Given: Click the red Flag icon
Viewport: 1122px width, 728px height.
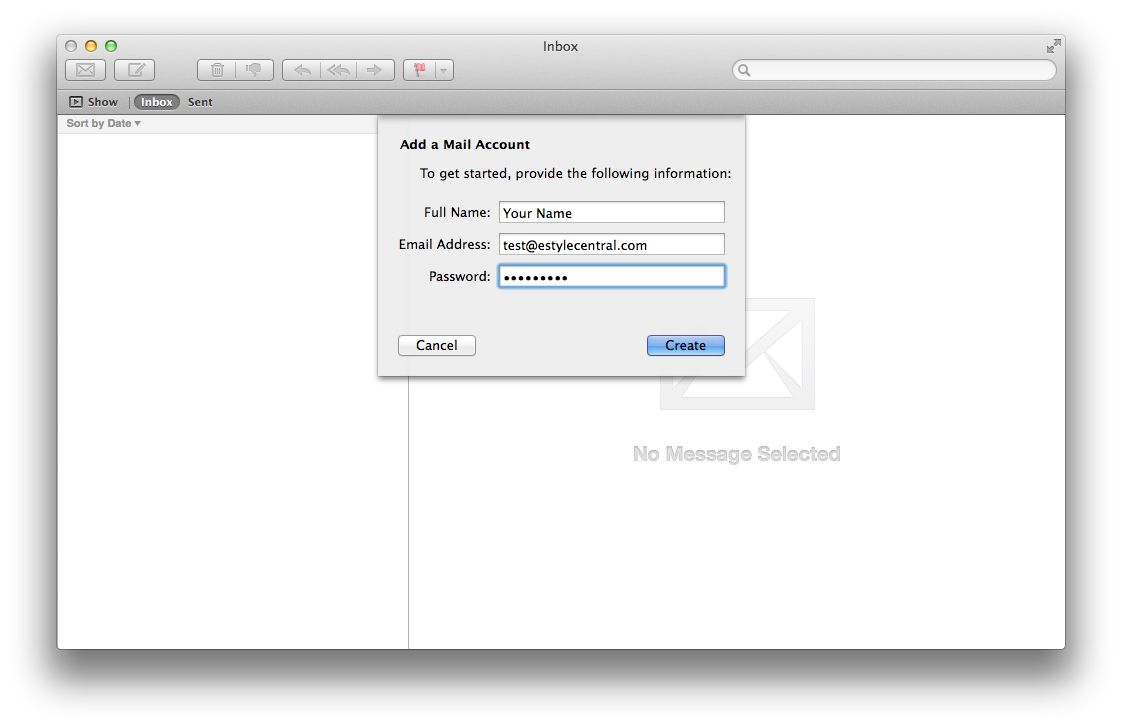Looking at the screenshot, I should click(419, 70).
